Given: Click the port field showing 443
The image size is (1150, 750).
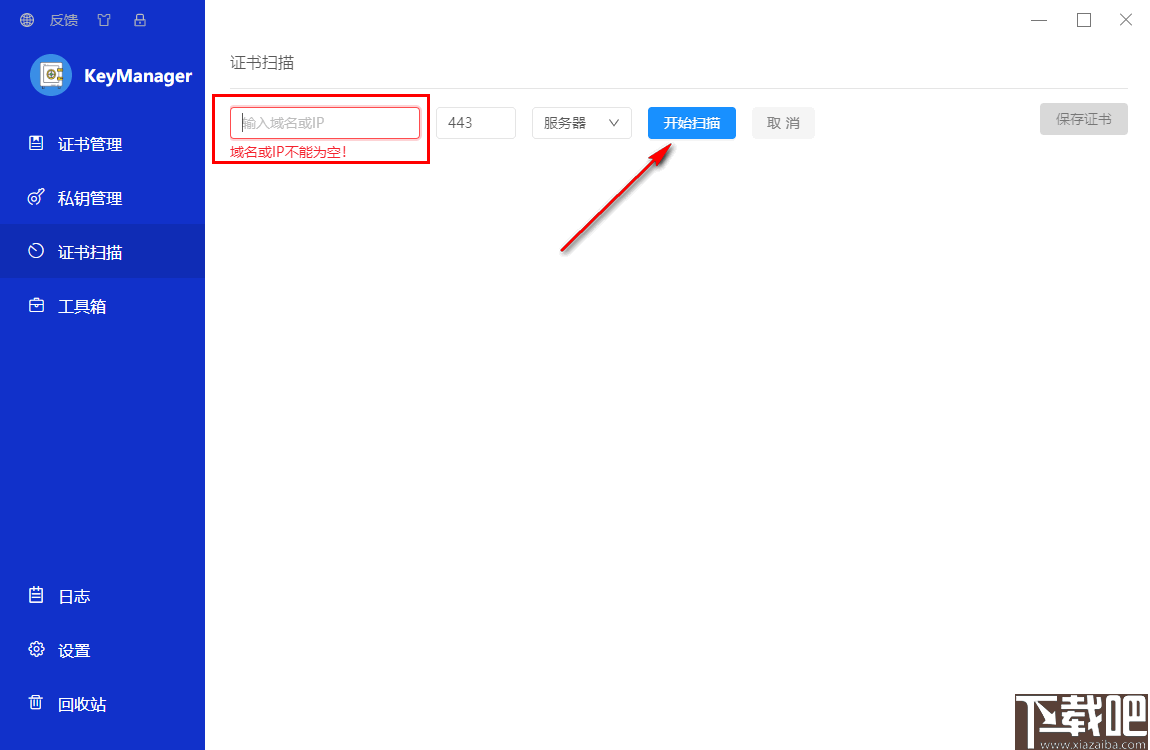Looking at the screenshot, I should tap(476, 122).
